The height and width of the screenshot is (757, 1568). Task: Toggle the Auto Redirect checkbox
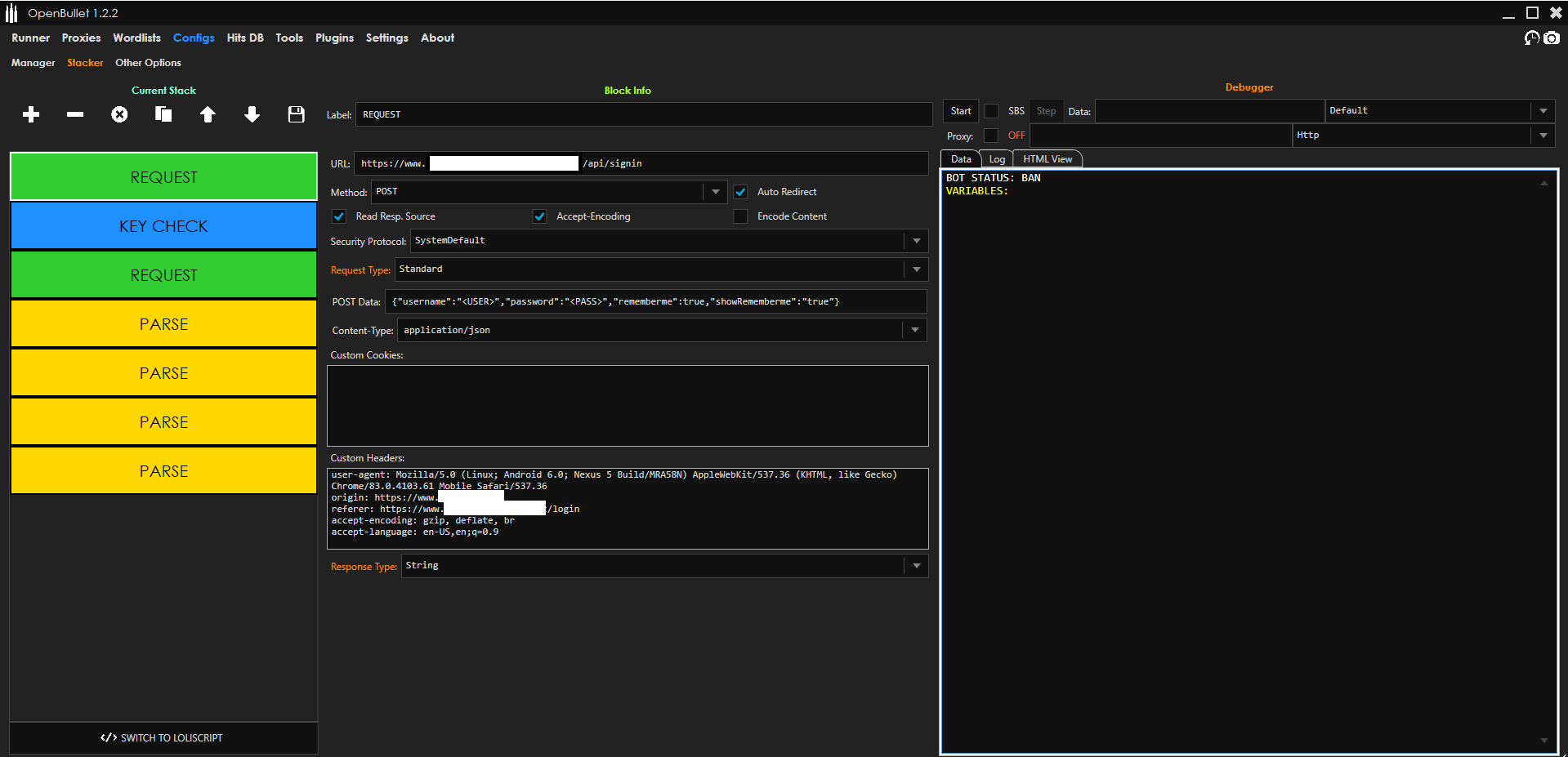point(740,192)
